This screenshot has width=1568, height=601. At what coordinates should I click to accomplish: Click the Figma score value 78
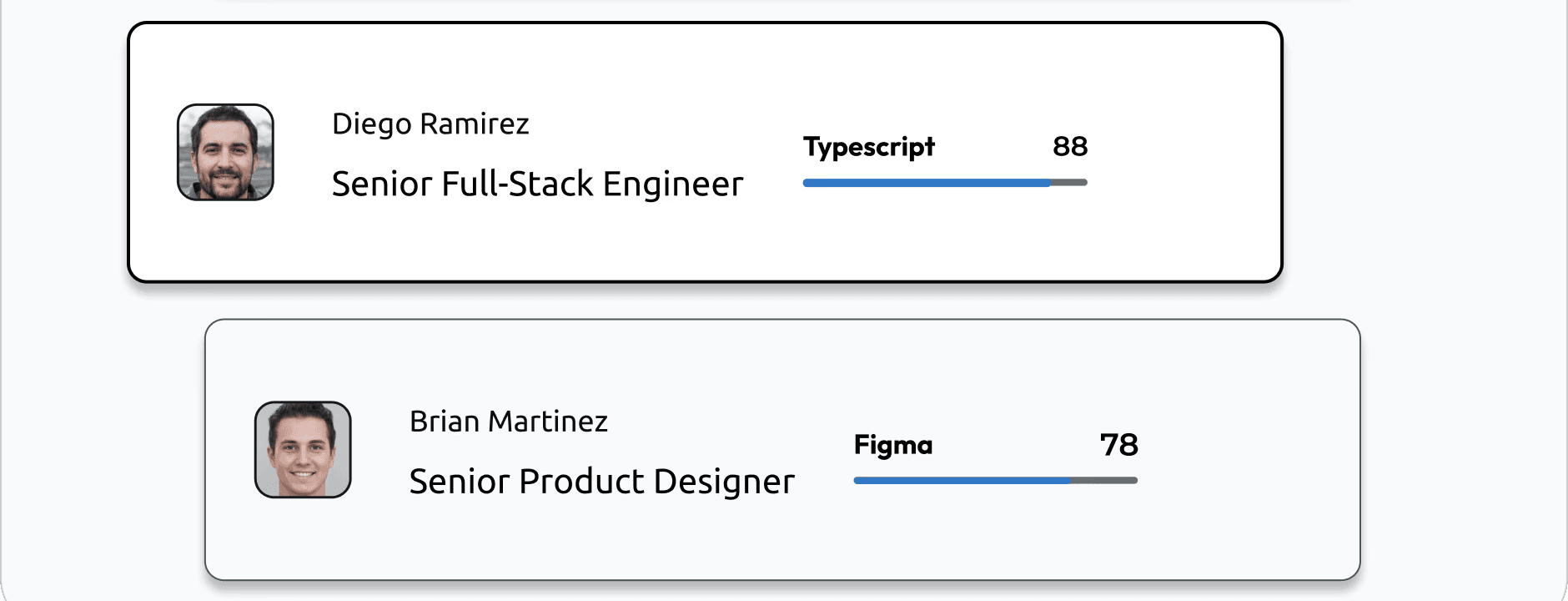coord(1118,445)
